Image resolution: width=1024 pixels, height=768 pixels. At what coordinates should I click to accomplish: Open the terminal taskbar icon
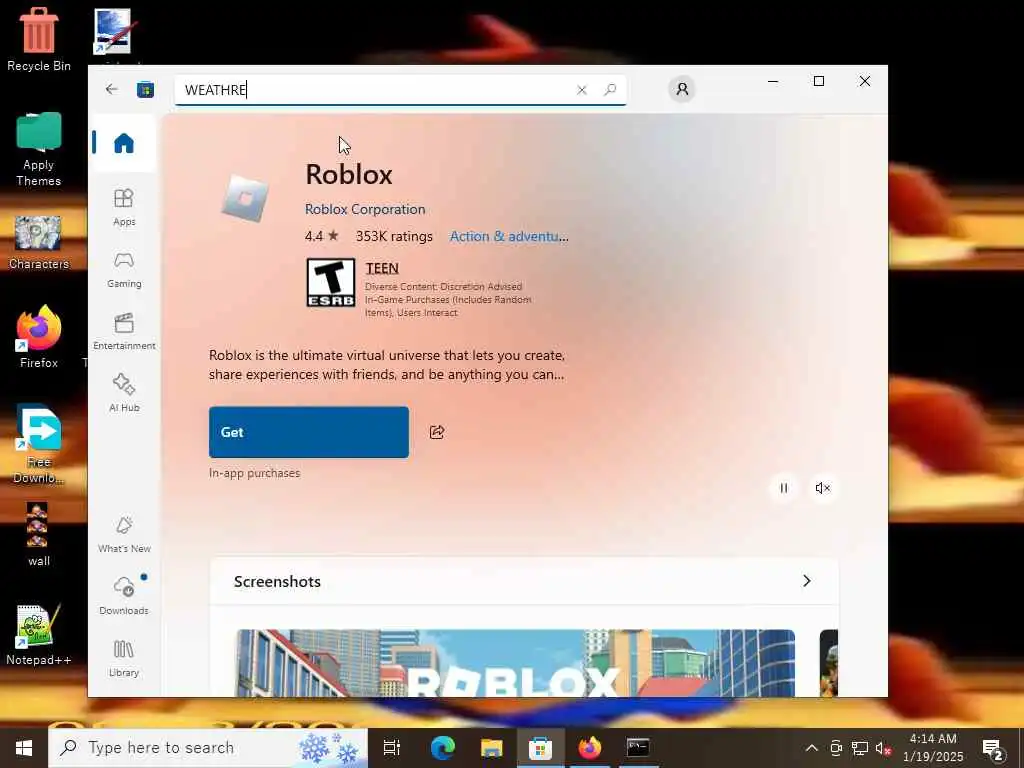[638, 748]
